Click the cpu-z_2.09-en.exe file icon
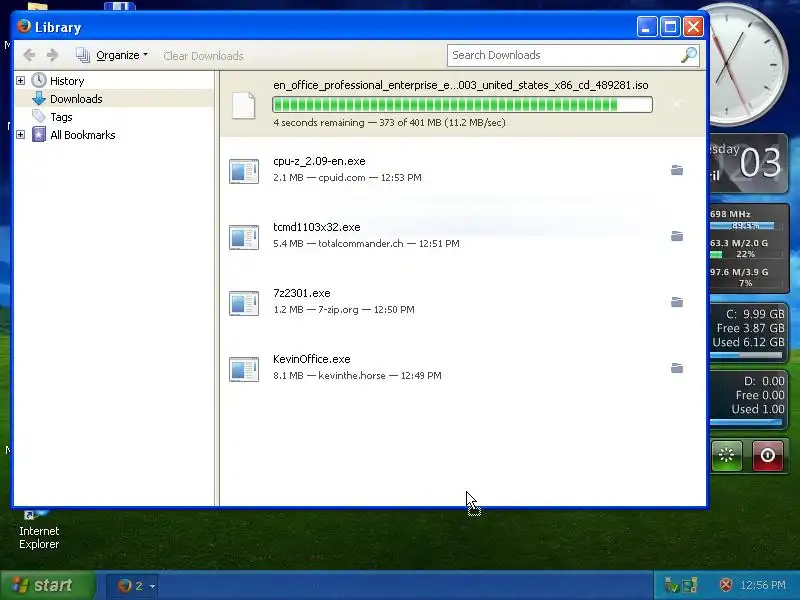The height and width of the screenshot is (600, 800). tap(244, 171)
